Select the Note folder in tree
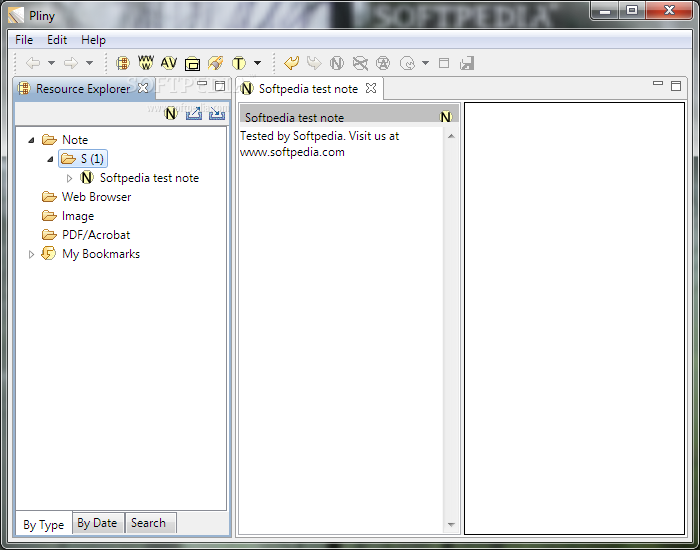The image size is (700, 550). click(75, 140)
